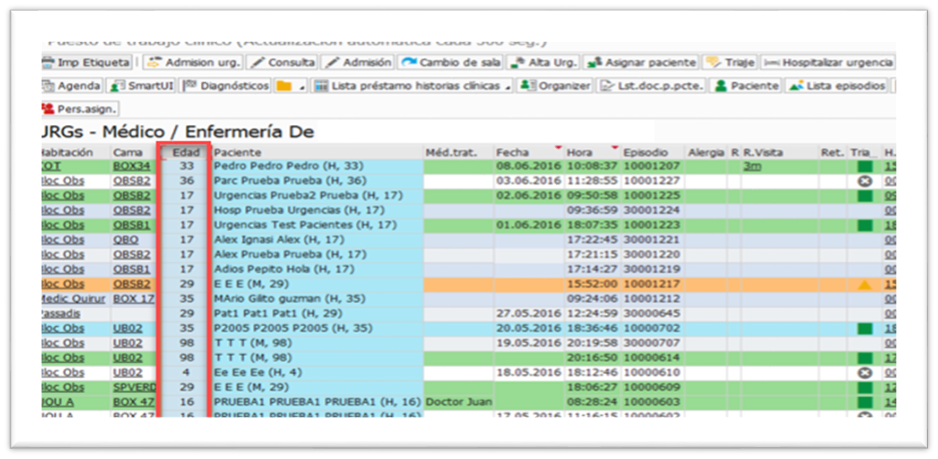Screen dimensions: 938x459
Task: Select patient Pedro Pedro Pedro (H, 33)
Action: click(x=290, y=166)
